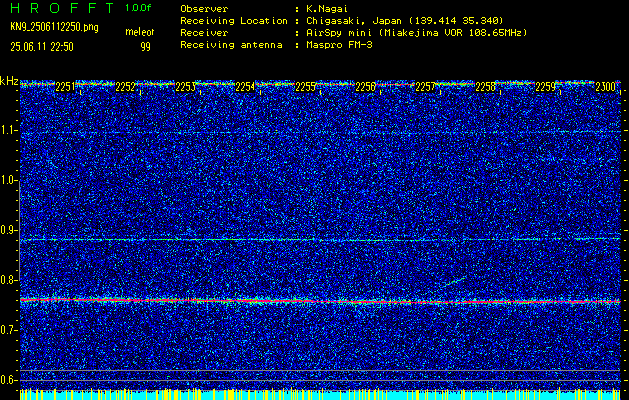Click the strong red carrier line
This screenshot has width=629, height=400.
pos(322,301)
